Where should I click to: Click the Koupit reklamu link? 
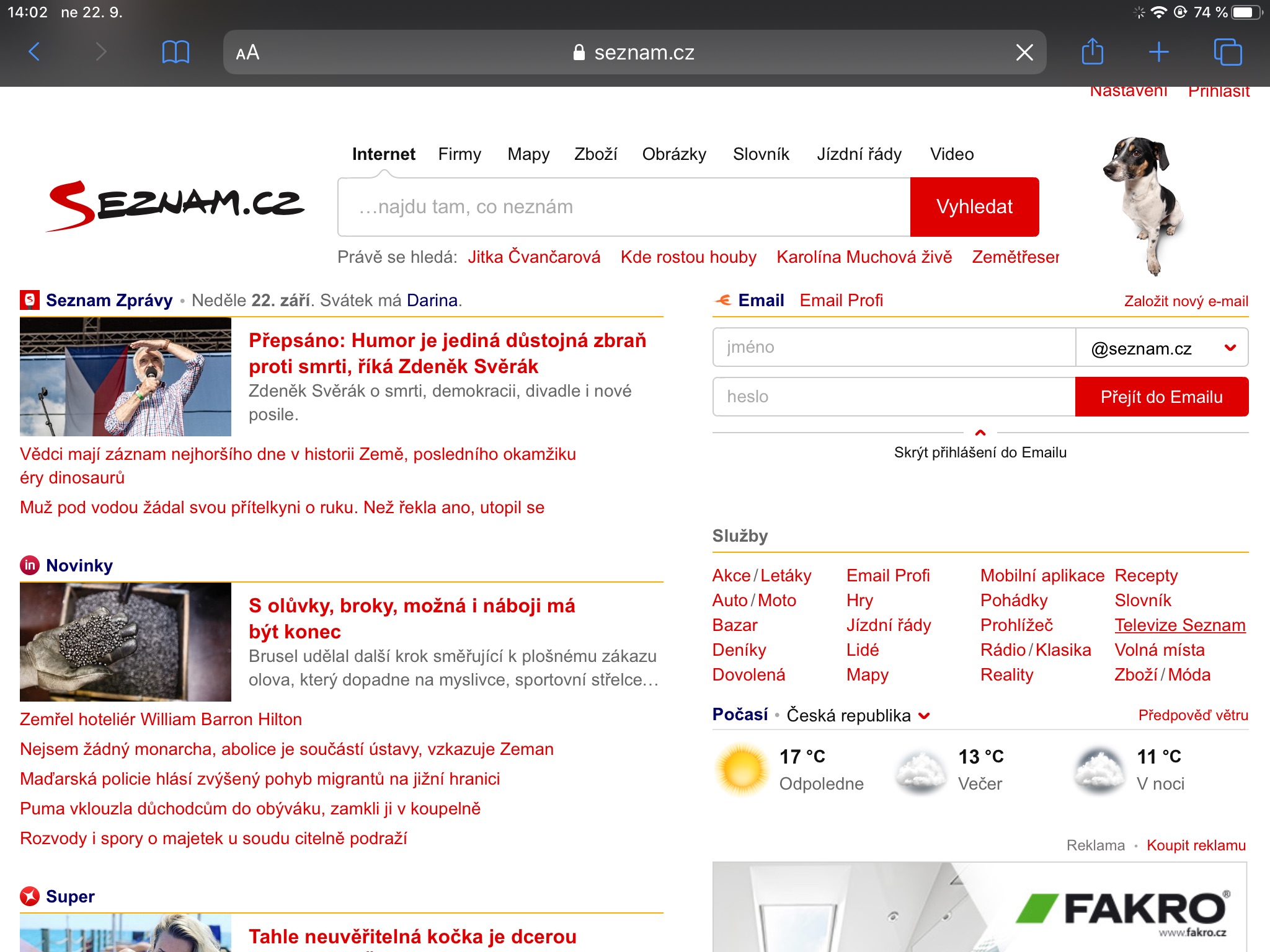(1196, 845)
